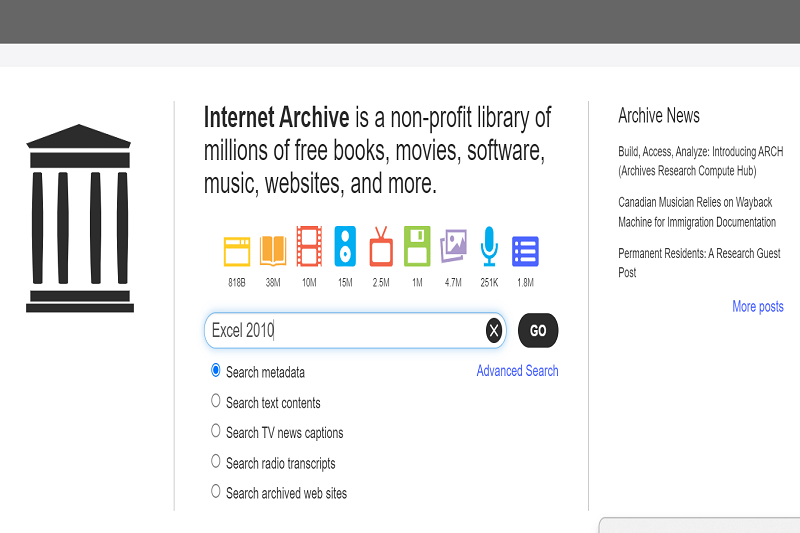Image resolution: width=800 pixels, height=533 pixels.
Task: Select Search archived web sites option
Action: pos(216,492)
